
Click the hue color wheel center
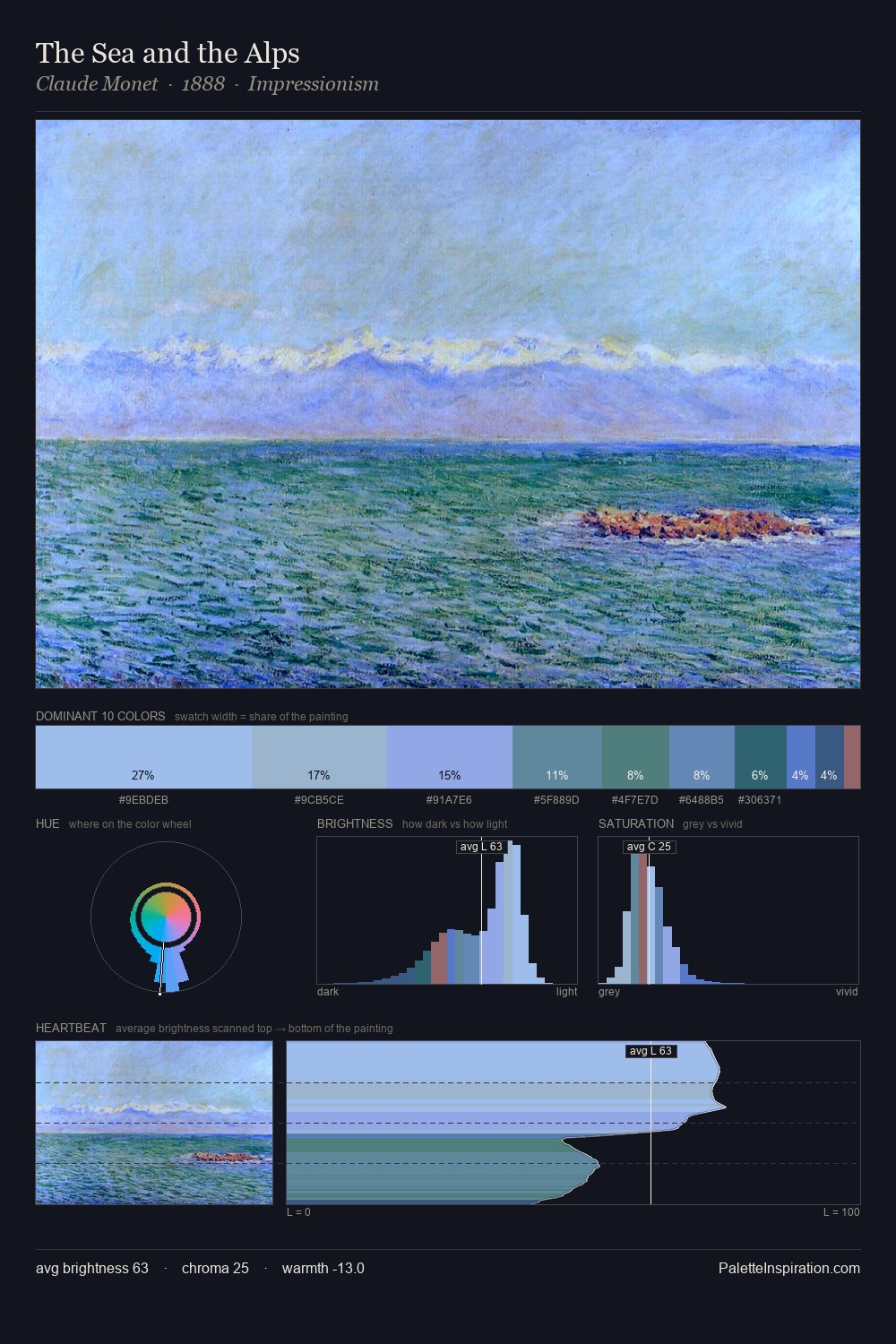coord(166,918)
